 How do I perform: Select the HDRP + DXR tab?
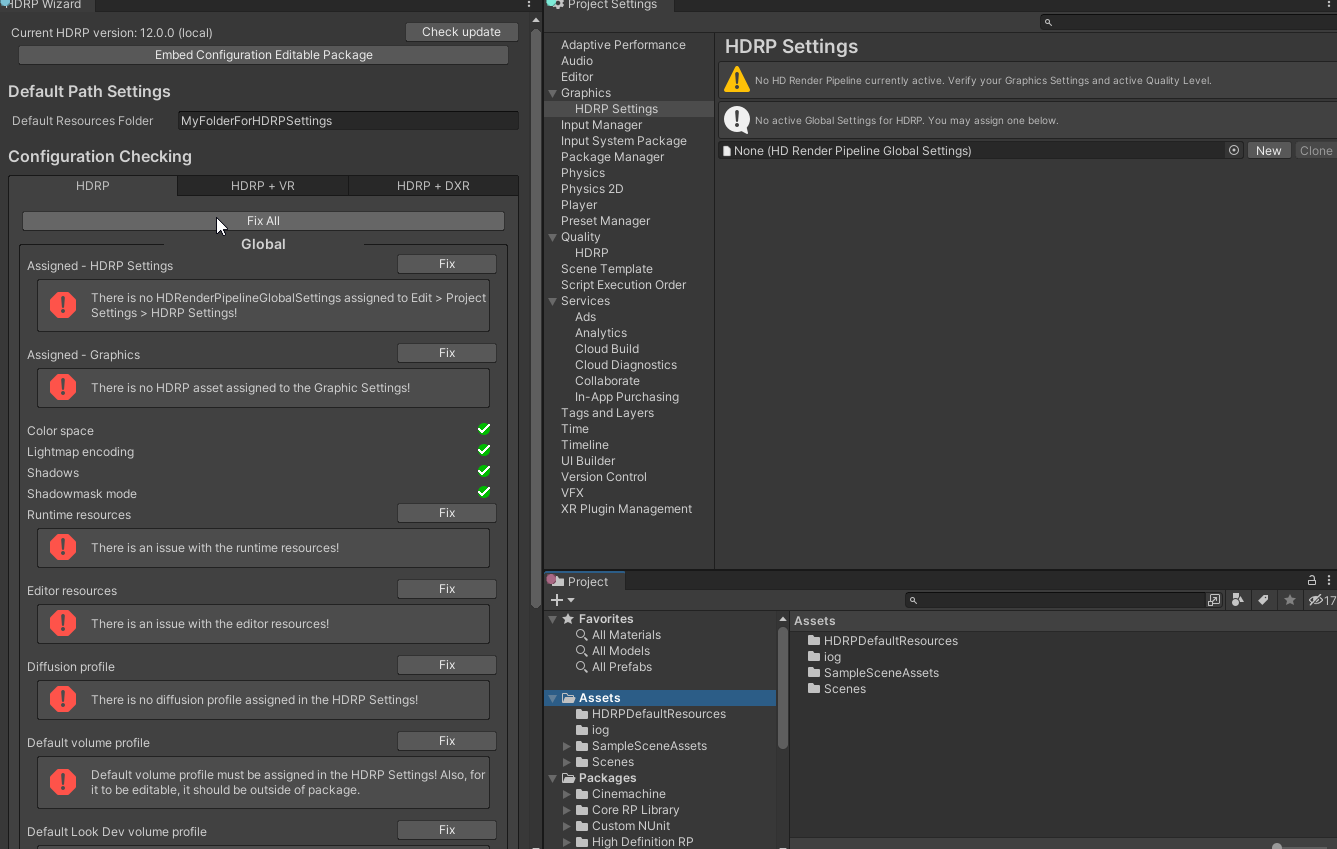click(x=433, y=185)
